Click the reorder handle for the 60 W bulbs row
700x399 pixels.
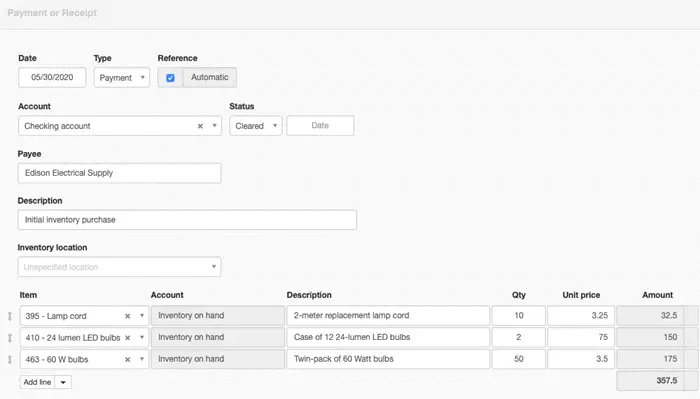[10, 360]
